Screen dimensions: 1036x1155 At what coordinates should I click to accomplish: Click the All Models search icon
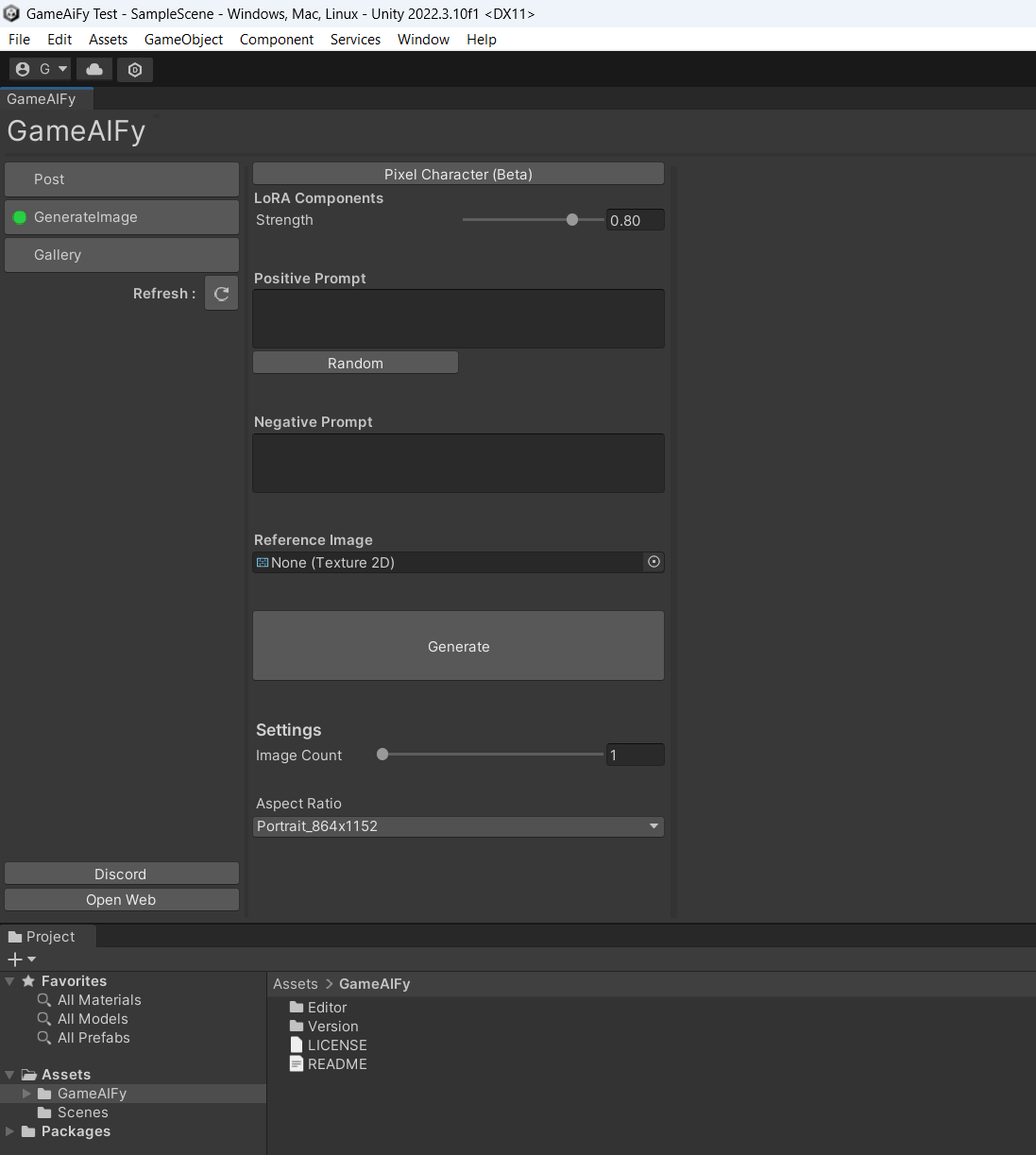(44, 1019)
